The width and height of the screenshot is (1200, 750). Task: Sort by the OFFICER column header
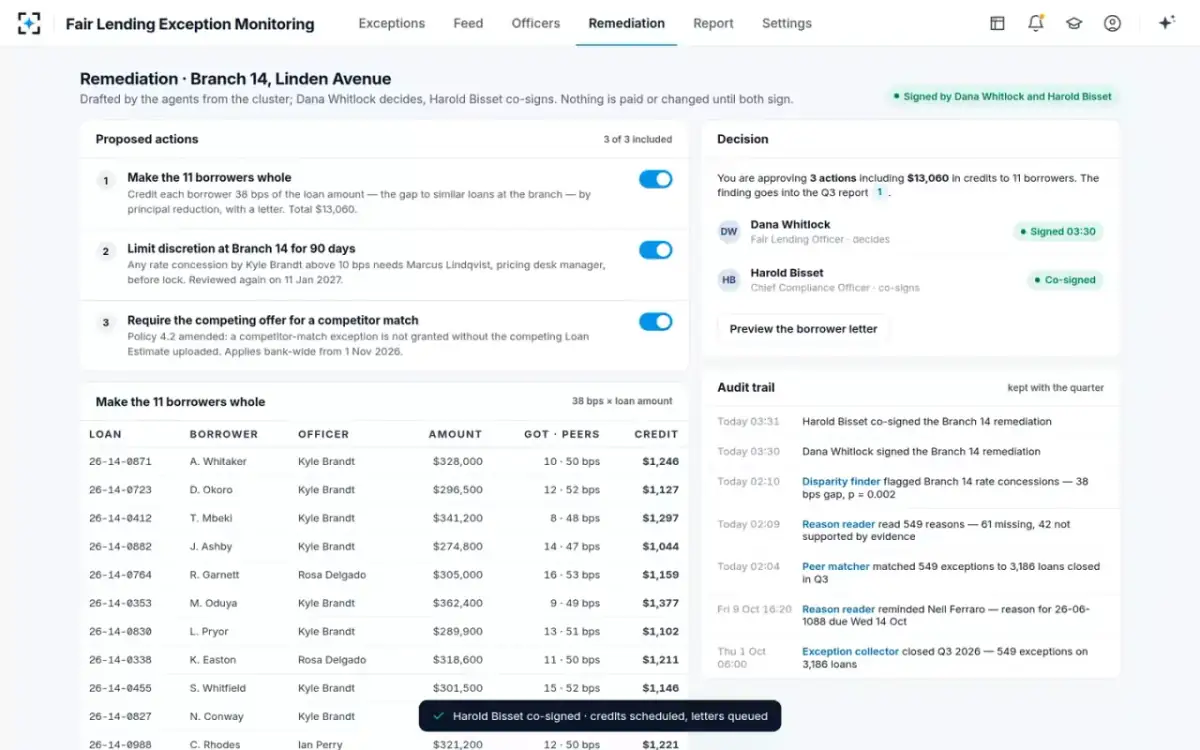324,434
